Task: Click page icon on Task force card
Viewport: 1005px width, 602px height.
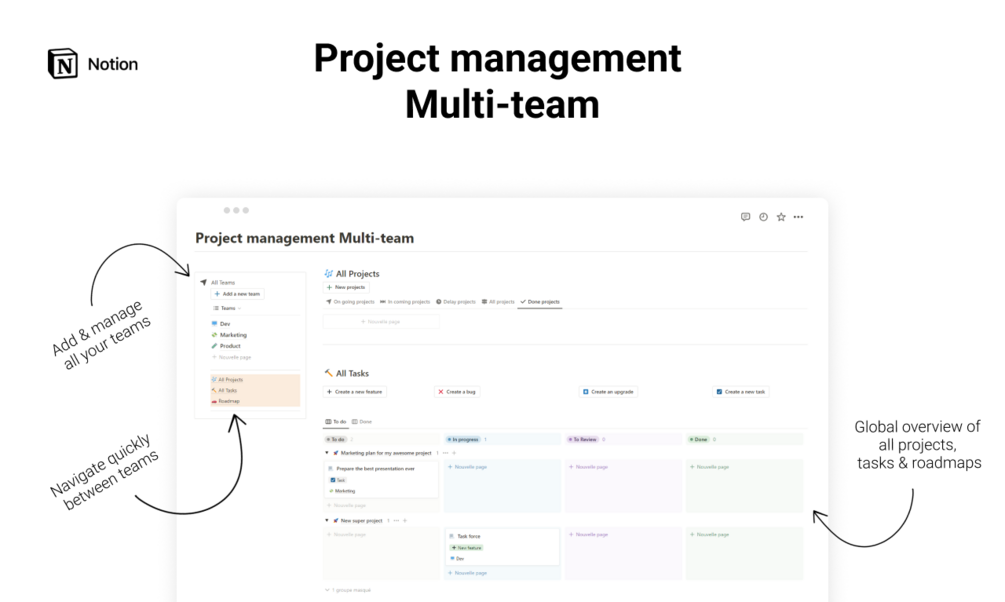Action: [452, 536]
